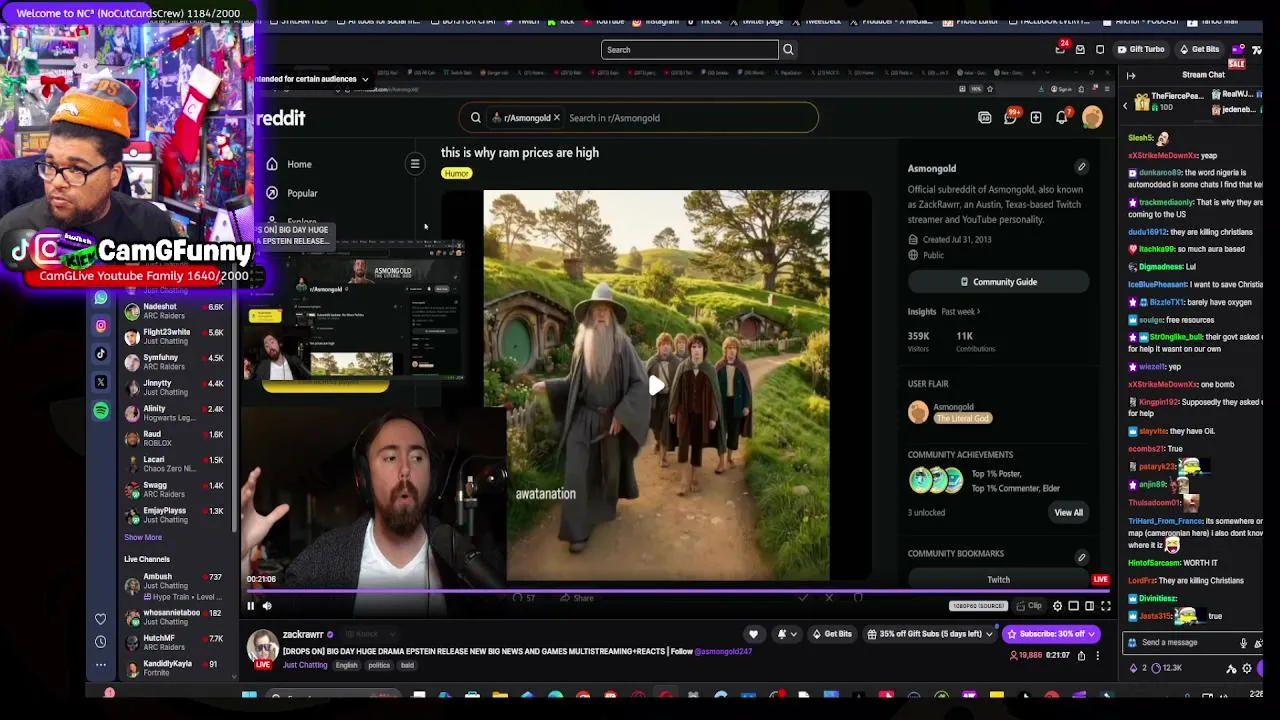This screenshot has width=1280, height=720.
Task: Open Instagram icon in left sidebar
Action: tap(101, 325)
